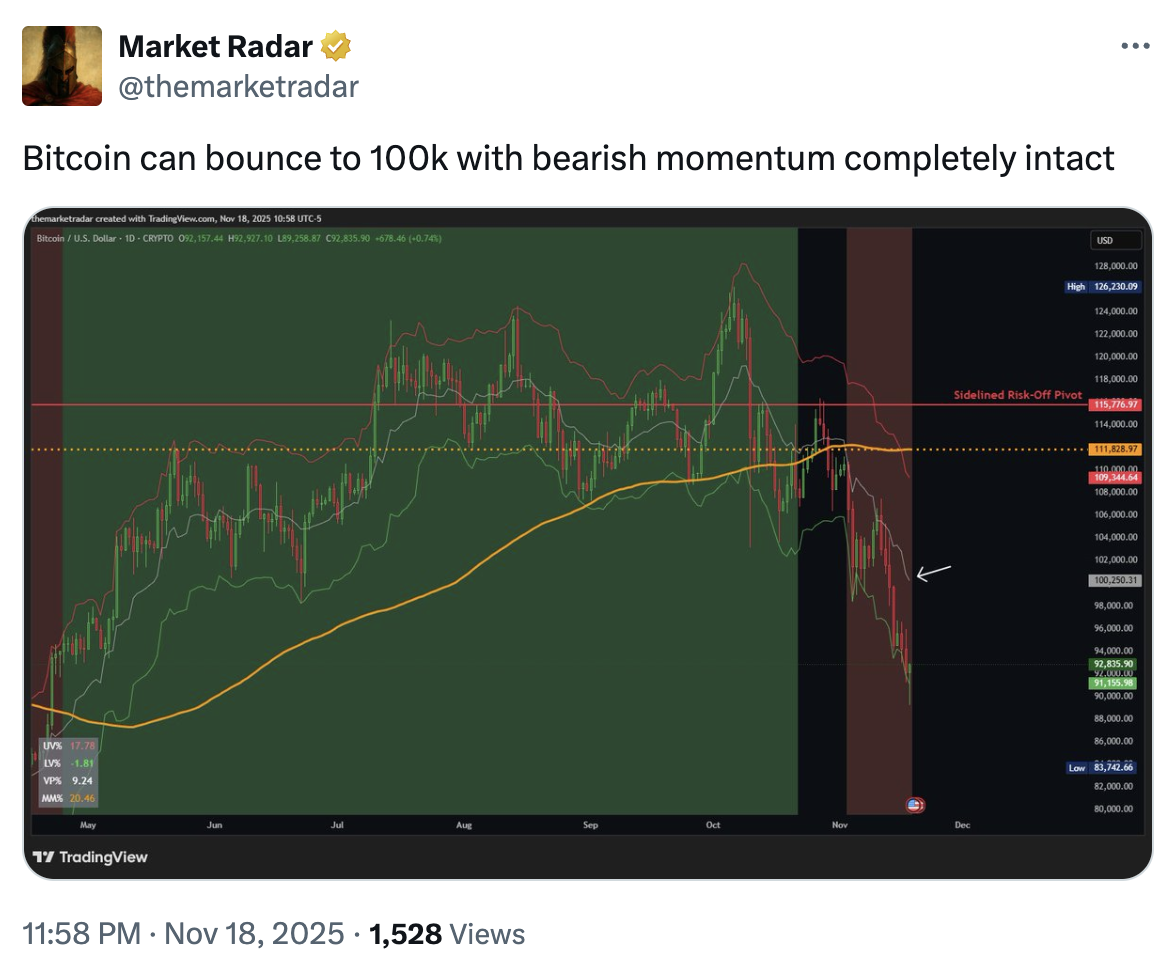Click the Bitcoin / U.S. Dollar chart title
The width and height of the screenshot is (1172, 962).
[104, 239]
